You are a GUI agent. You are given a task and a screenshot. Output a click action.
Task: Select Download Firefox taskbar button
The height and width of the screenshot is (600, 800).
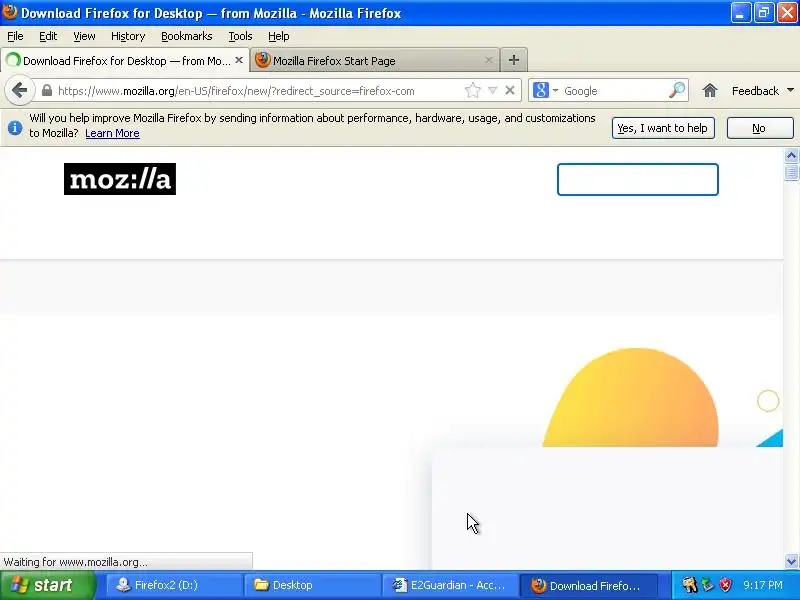pos(588,585)
